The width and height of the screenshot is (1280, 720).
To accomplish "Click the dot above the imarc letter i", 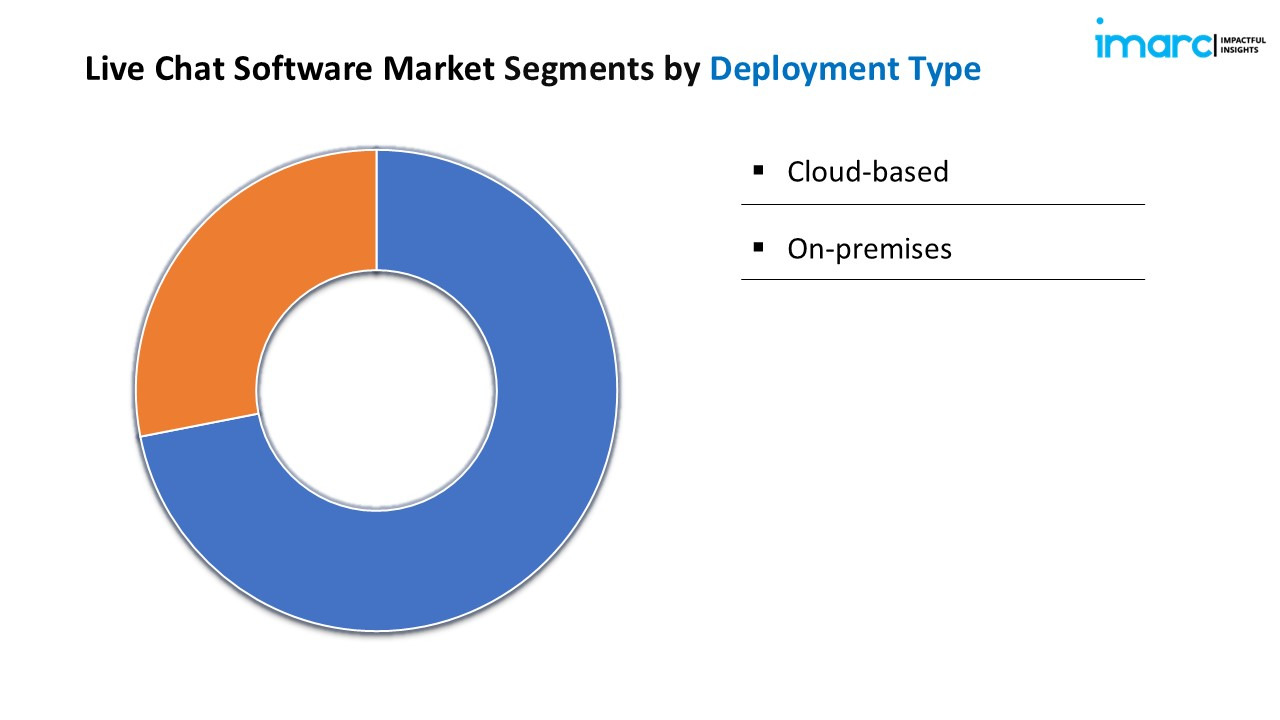I will 1100,22.
